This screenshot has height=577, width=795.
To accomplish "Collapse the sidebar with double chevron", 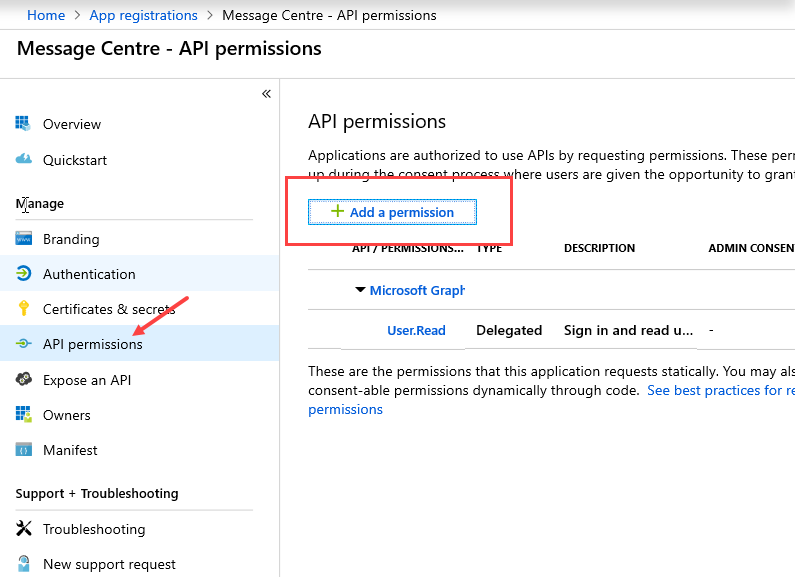I will 266,94.
